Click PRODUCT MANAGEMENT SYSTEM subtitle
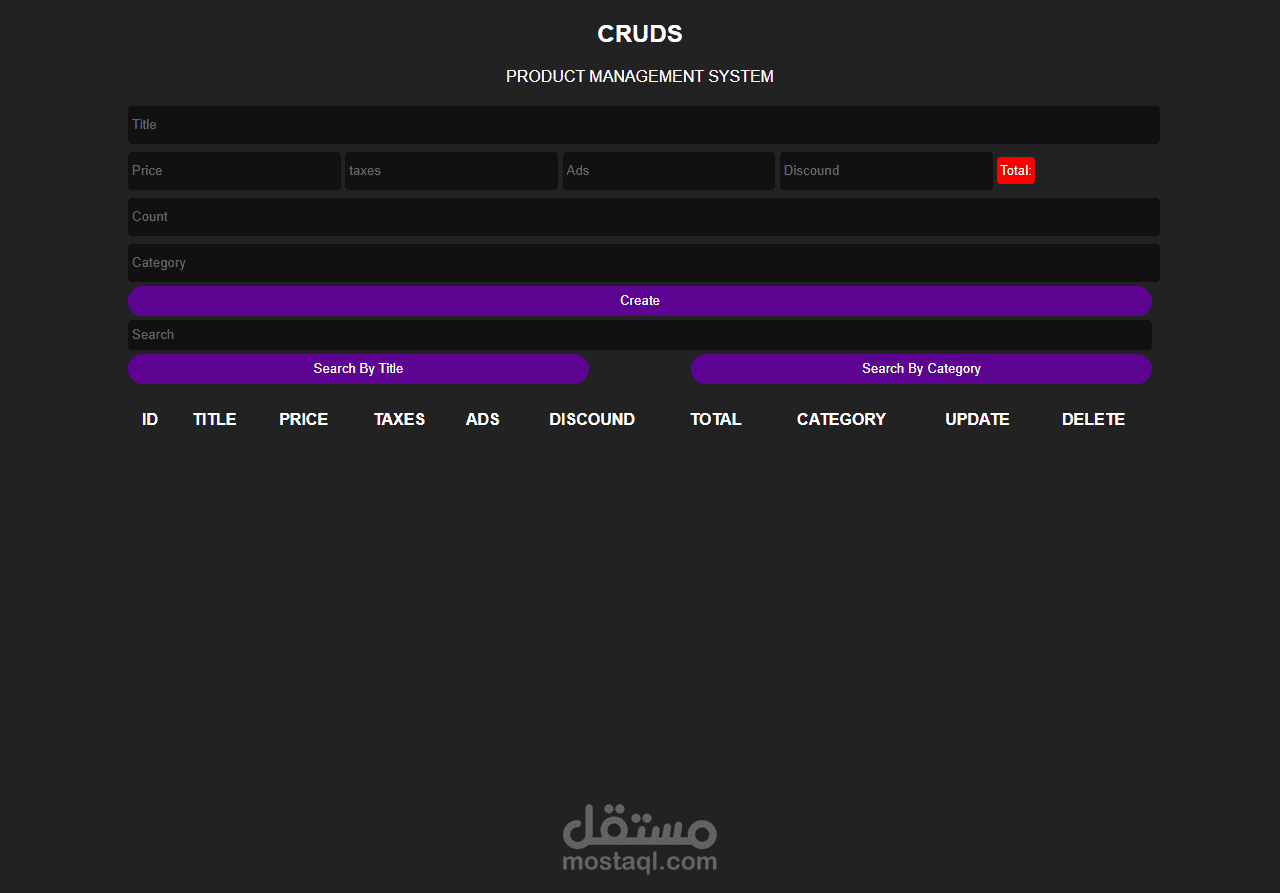1280x893 pixels. point(640,77)
